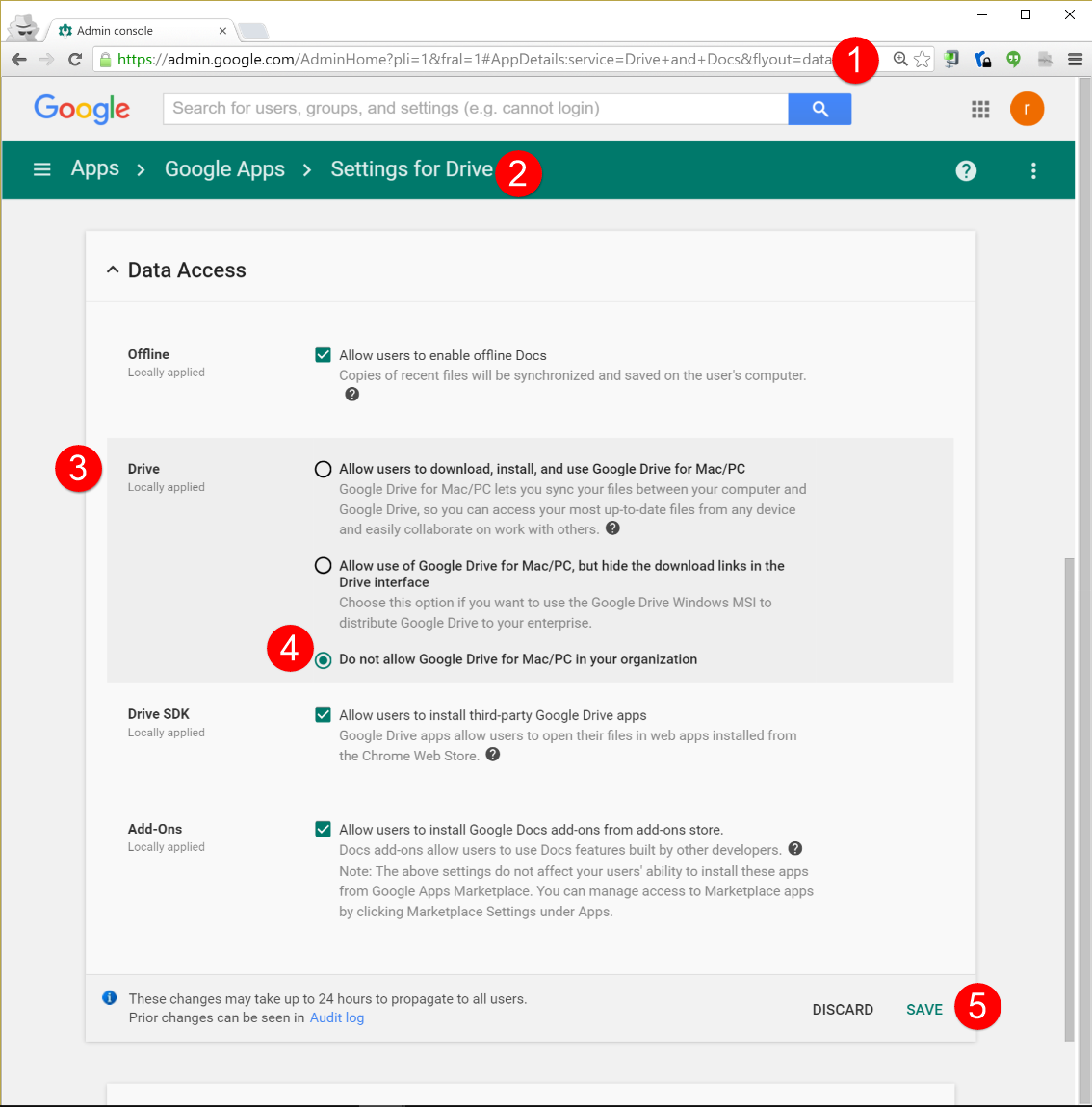Click the Drive SDK setting label
The width and height of the screenshot is (1092, 1107).
(158, 713)
